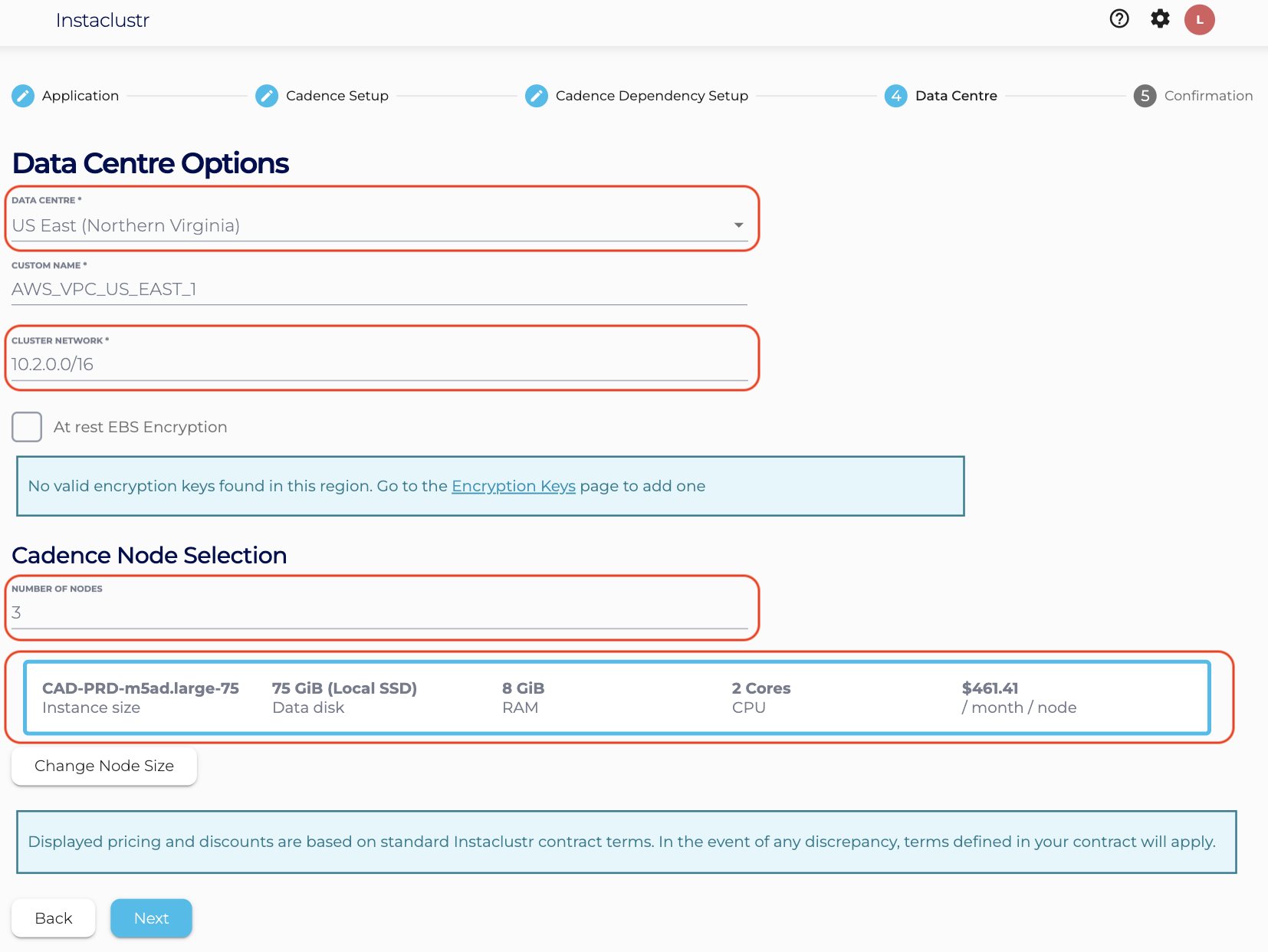The height and width of the screenshot is (952, 1268).
Task: Open the help question mark icon
Action: pyautogui.click(x=1119, y=19)
